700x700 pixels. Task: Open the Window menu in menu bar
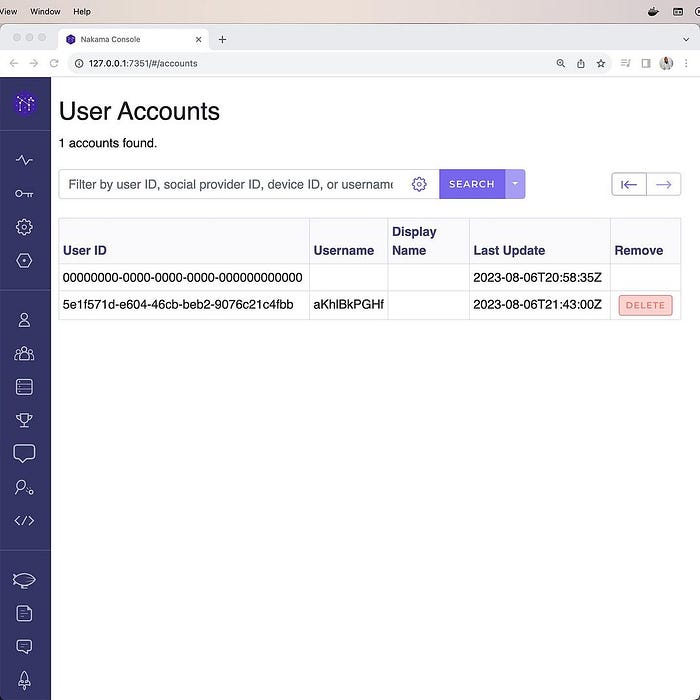(x=45, y=11)
